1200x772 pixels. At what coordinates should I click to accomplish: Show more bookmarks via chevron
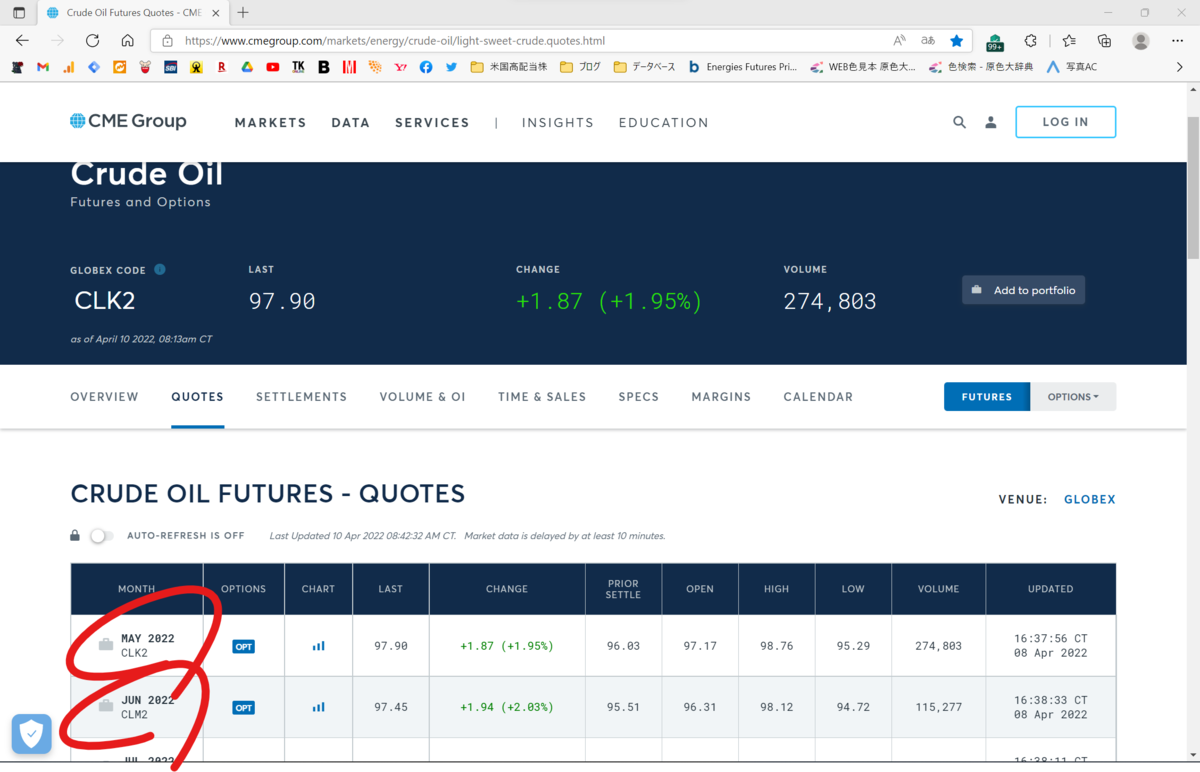1180,67
